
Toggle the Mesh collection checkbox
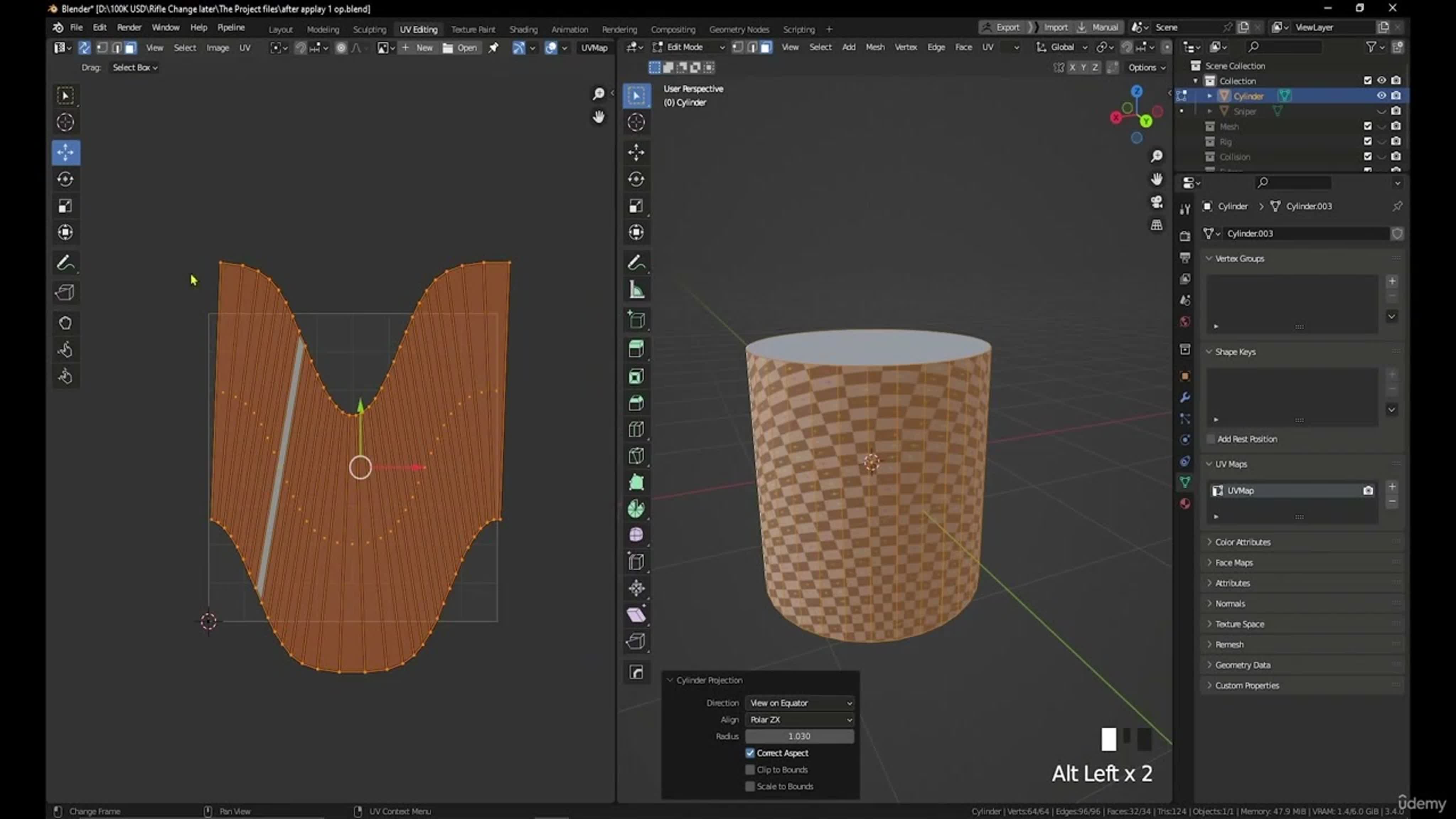pos(1367,127)
